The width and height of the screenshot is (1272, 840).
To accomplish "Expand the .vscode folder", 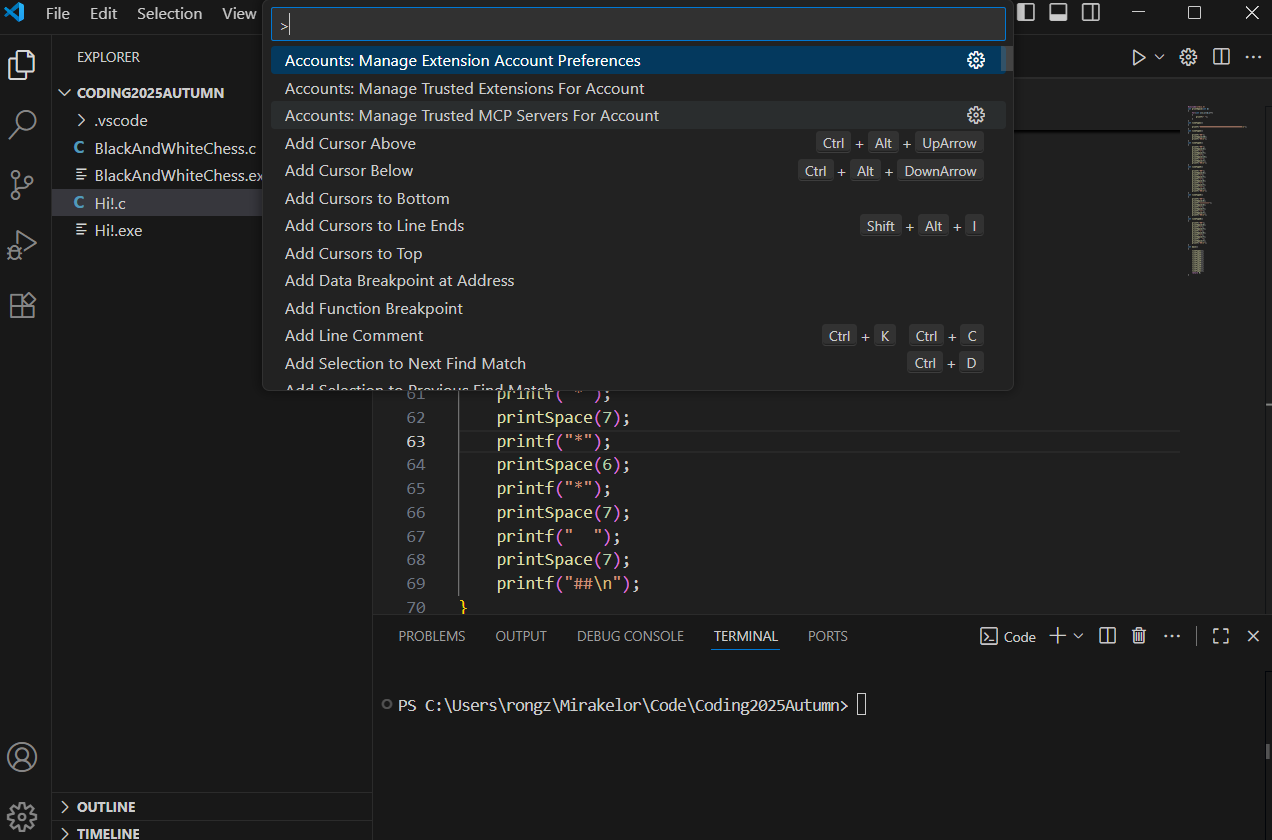I will pos(120,120).
